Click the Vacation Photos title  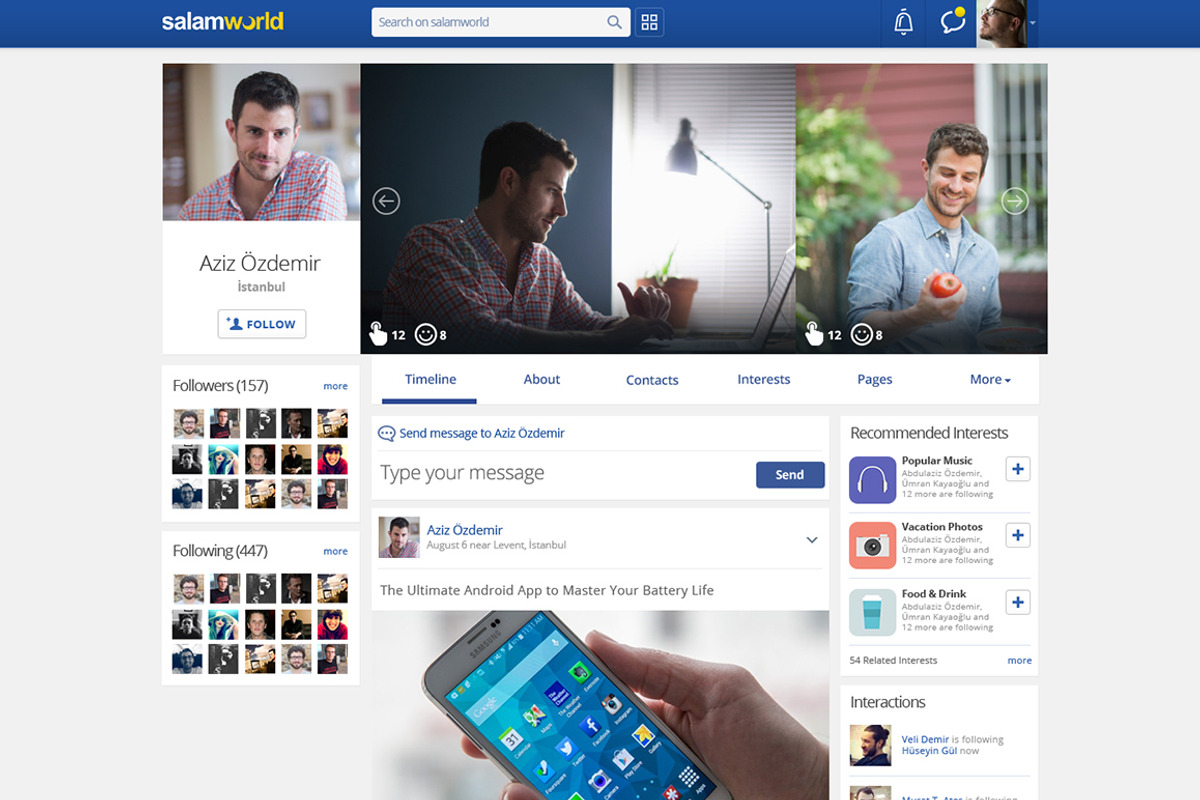click(942, 527)
